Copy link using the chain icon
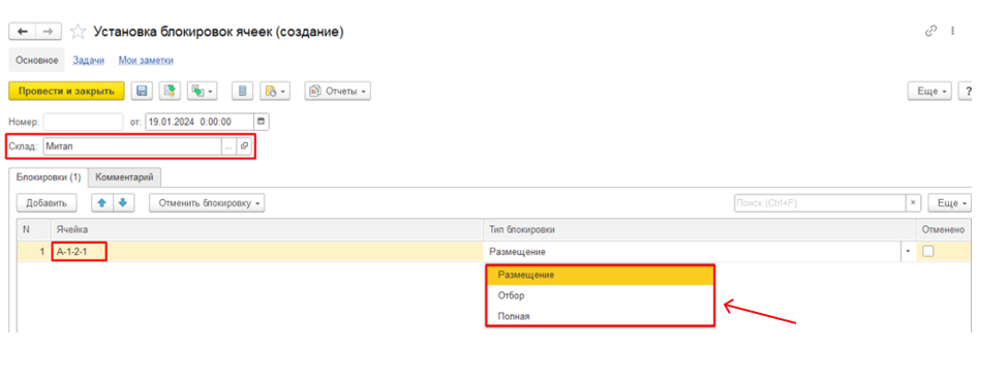 (x=931, y=31)
